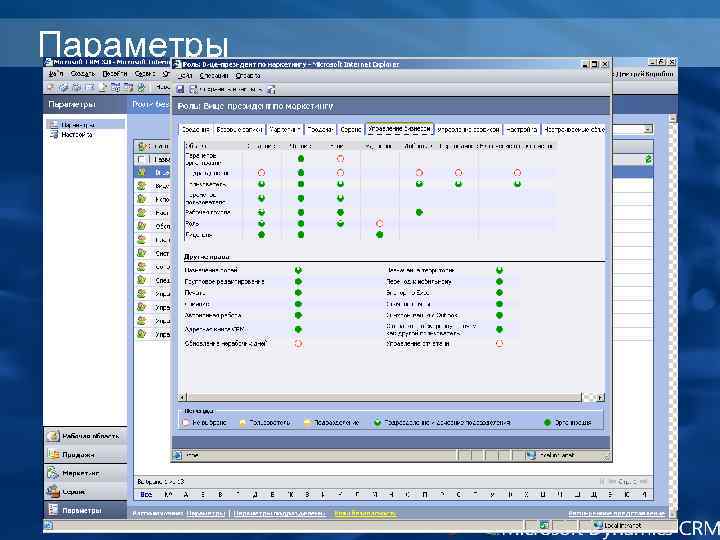Viewport: 720px width, 540px height.
Task: Open Действия menu in the role window
Action: [214, 75]
